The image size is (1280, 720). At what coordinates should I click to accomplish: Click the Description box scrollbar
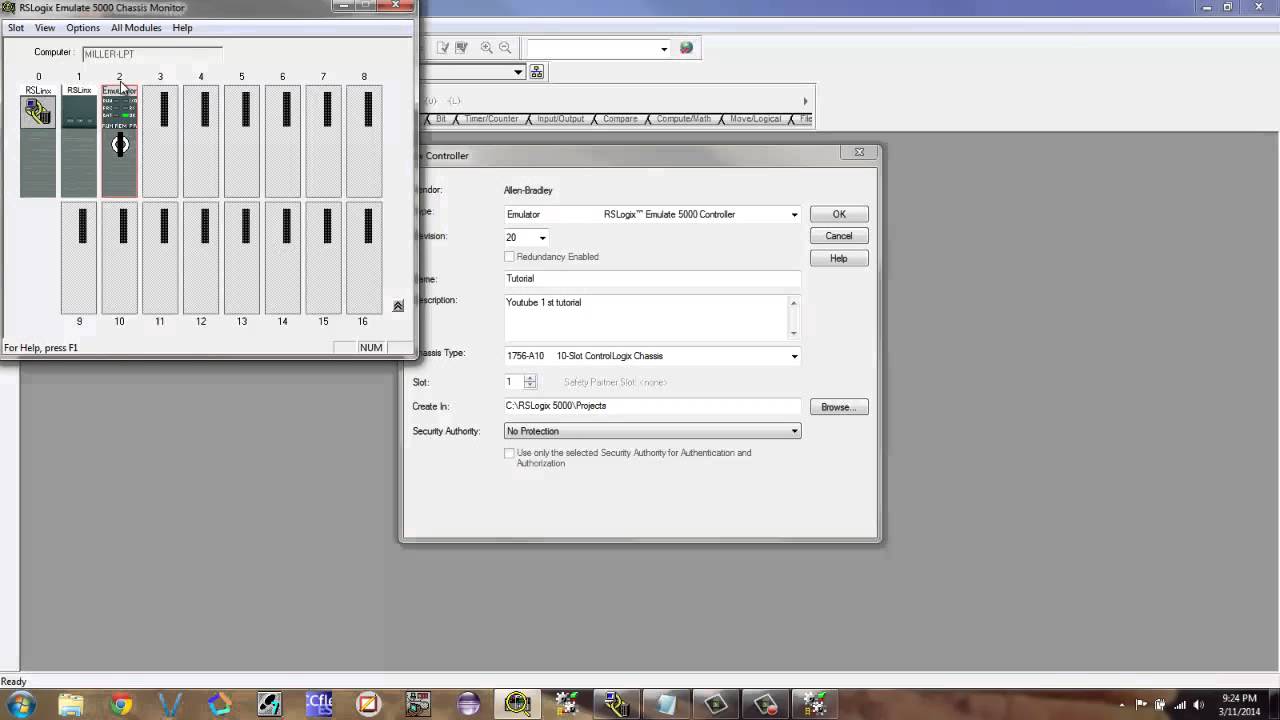[x=794, y=317]
